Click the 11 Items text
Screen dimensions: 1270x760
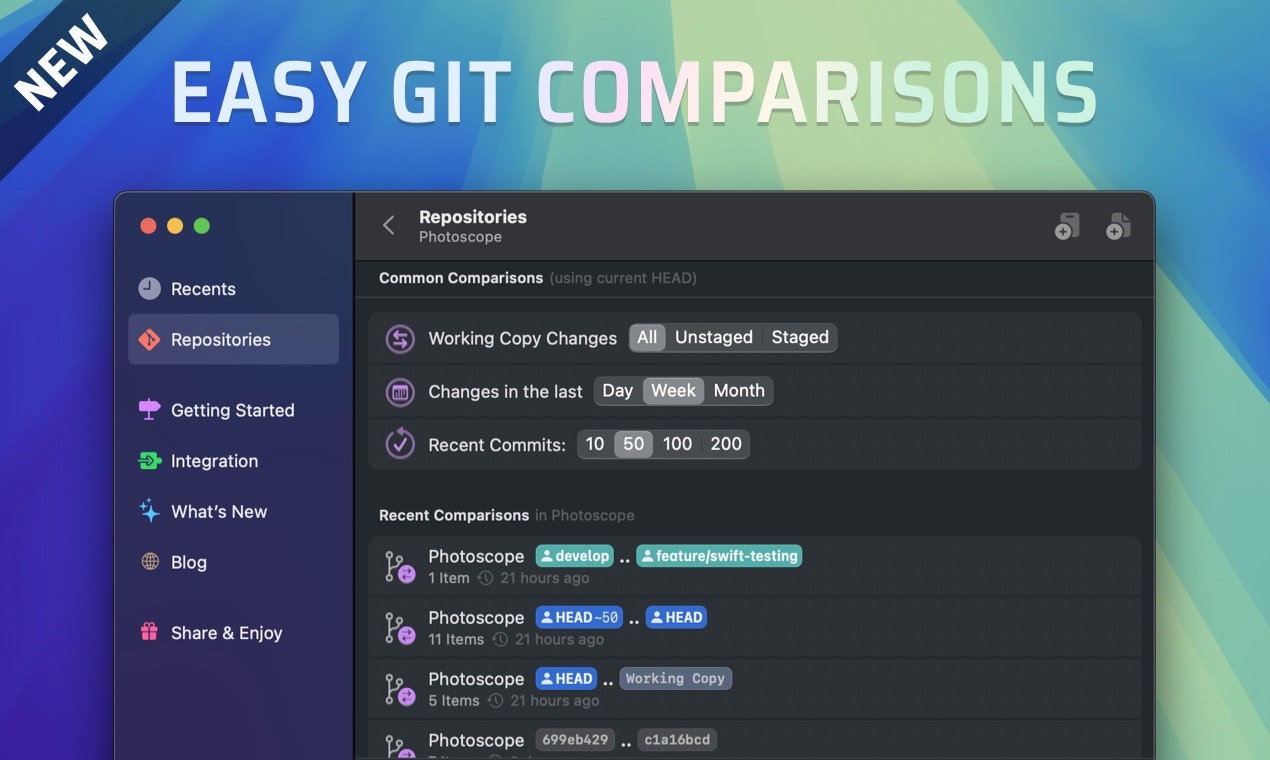coord(456,640)
